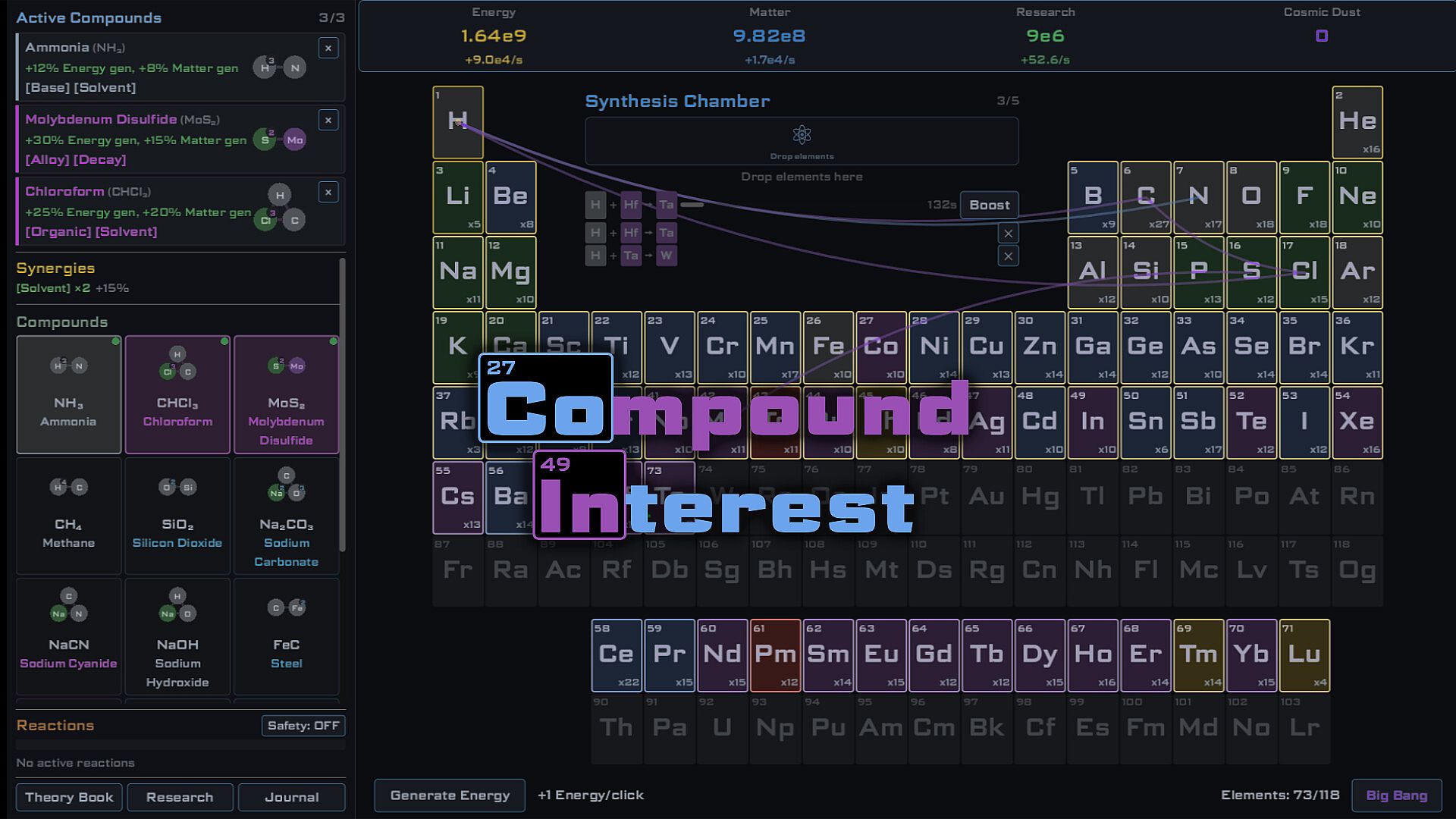Open the Journal tab
This screenshot has height=819, width=1456.
pos(291,797)
